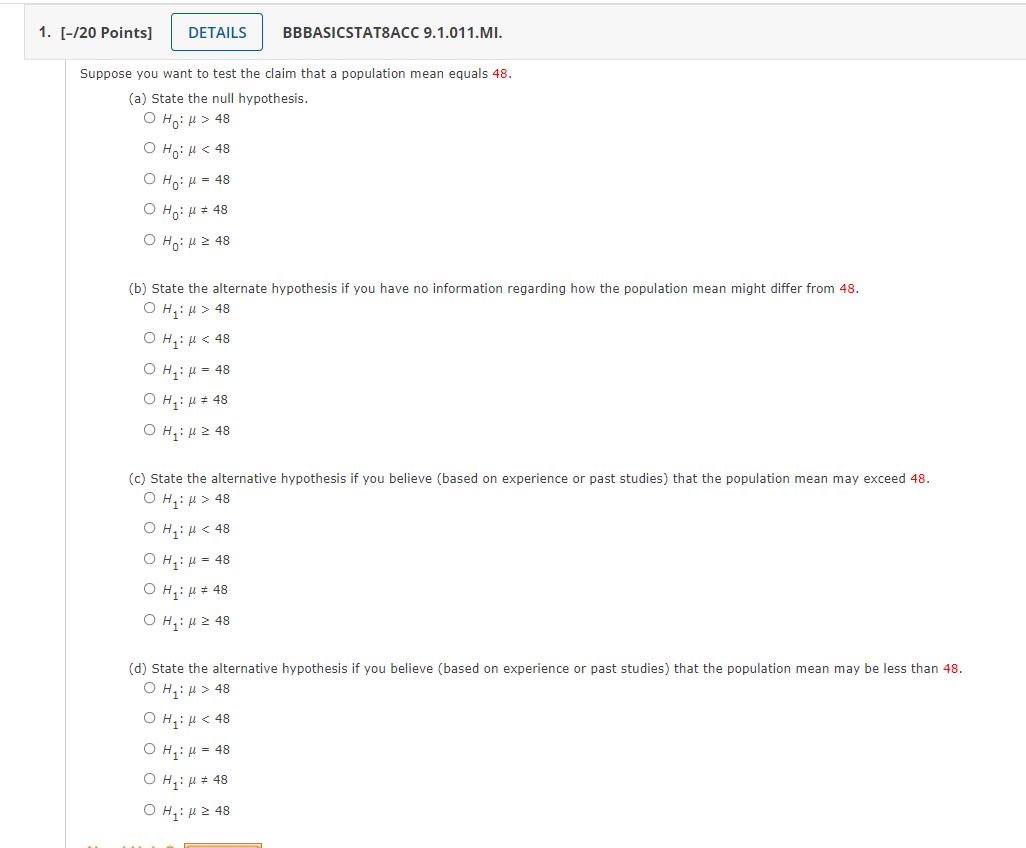
Task: Select H₀: μ ≠ 48 in part (a)
Action: click(148, 209)
